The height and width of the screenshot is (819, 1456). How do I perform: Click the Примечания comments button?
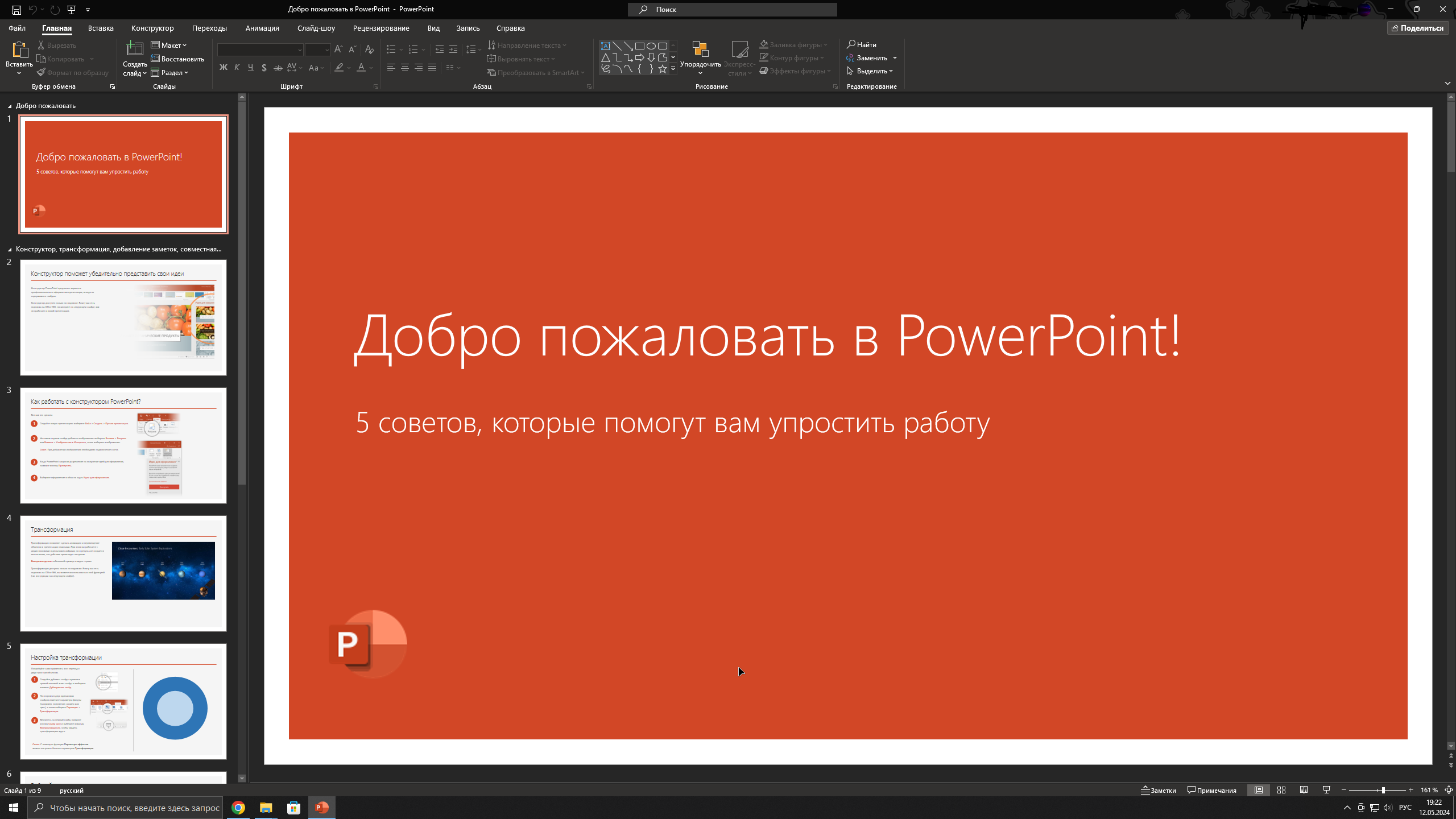1212,790
